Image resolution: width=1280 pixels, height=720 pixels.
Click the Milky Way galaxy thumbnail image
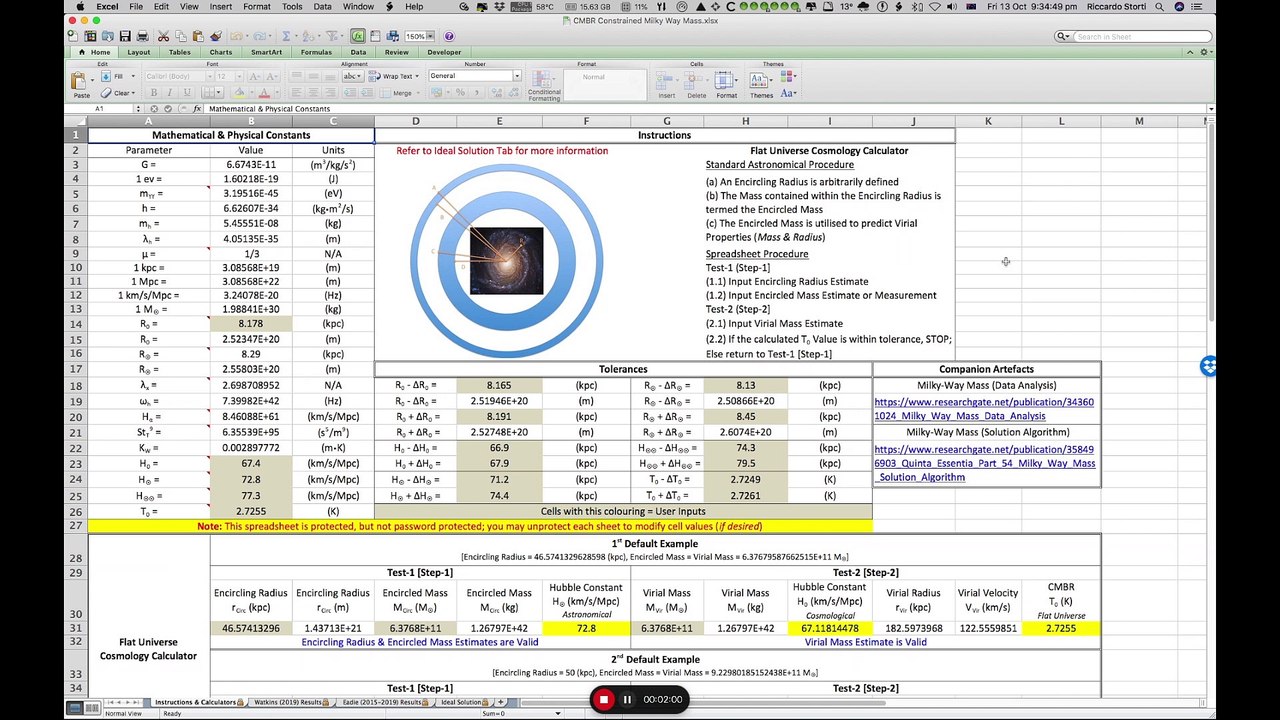(x=506, y=261)
